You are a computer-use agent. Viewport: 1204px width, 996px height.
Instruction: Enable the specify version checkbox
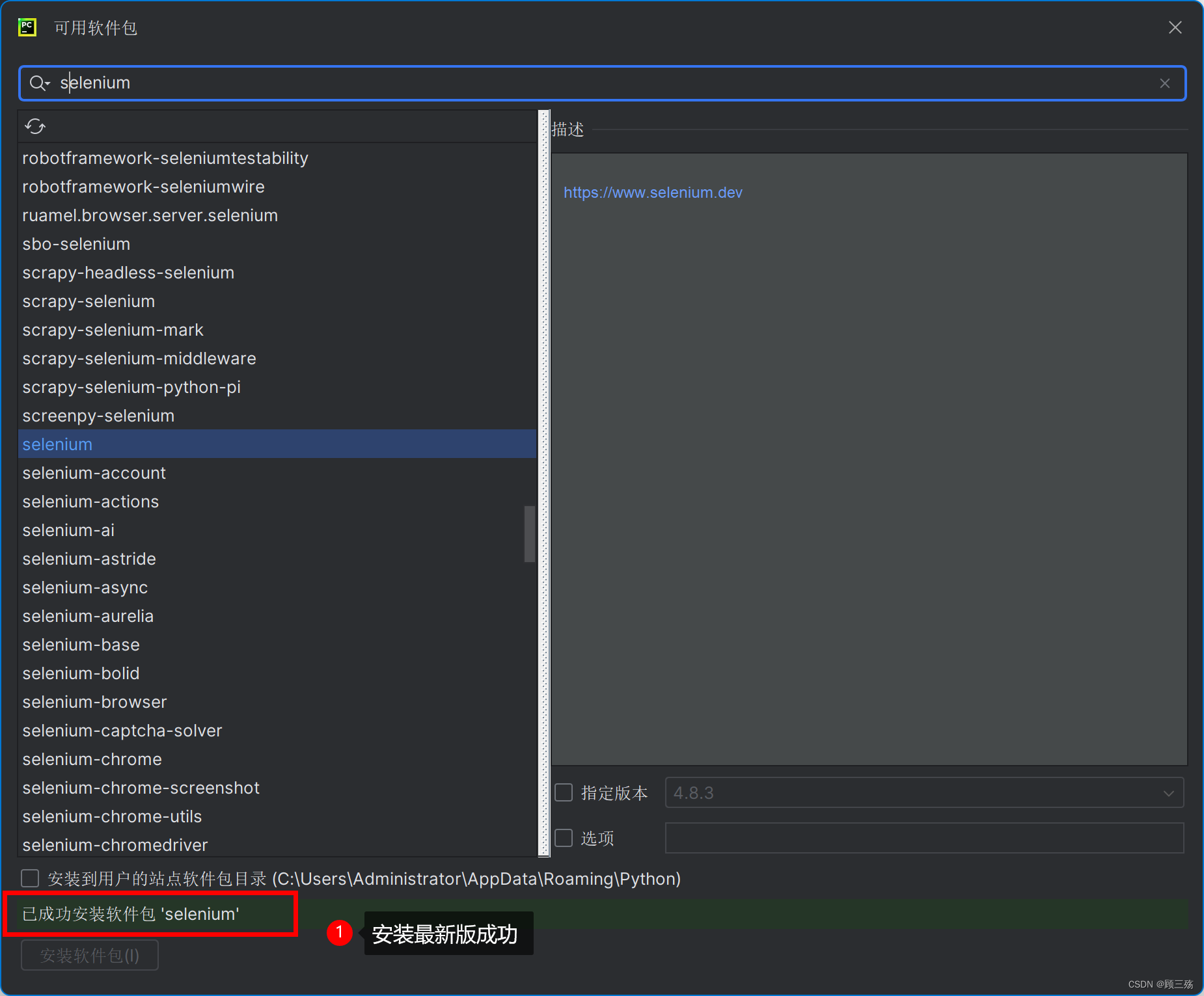564,792
